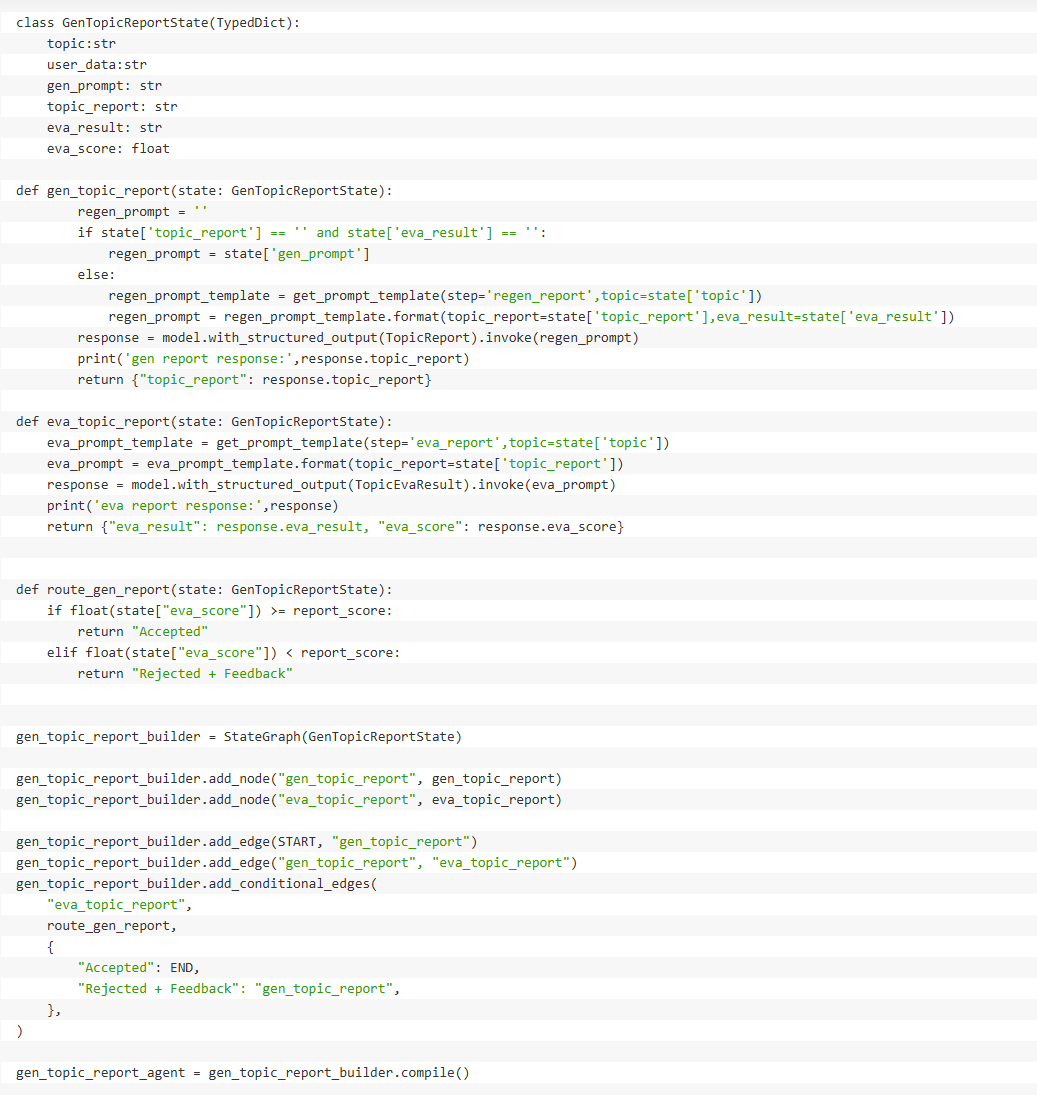
Task: Click the return "Accepted" statement
Action: pyautogui.click(x=142, y=631)
